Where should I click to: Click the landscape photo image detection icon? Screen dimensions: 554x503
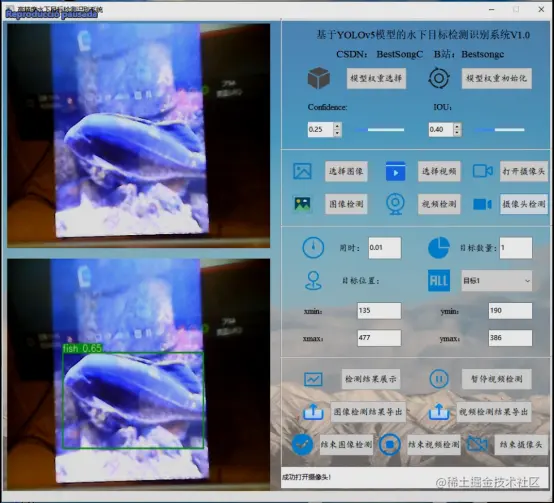tap(302, 204)
